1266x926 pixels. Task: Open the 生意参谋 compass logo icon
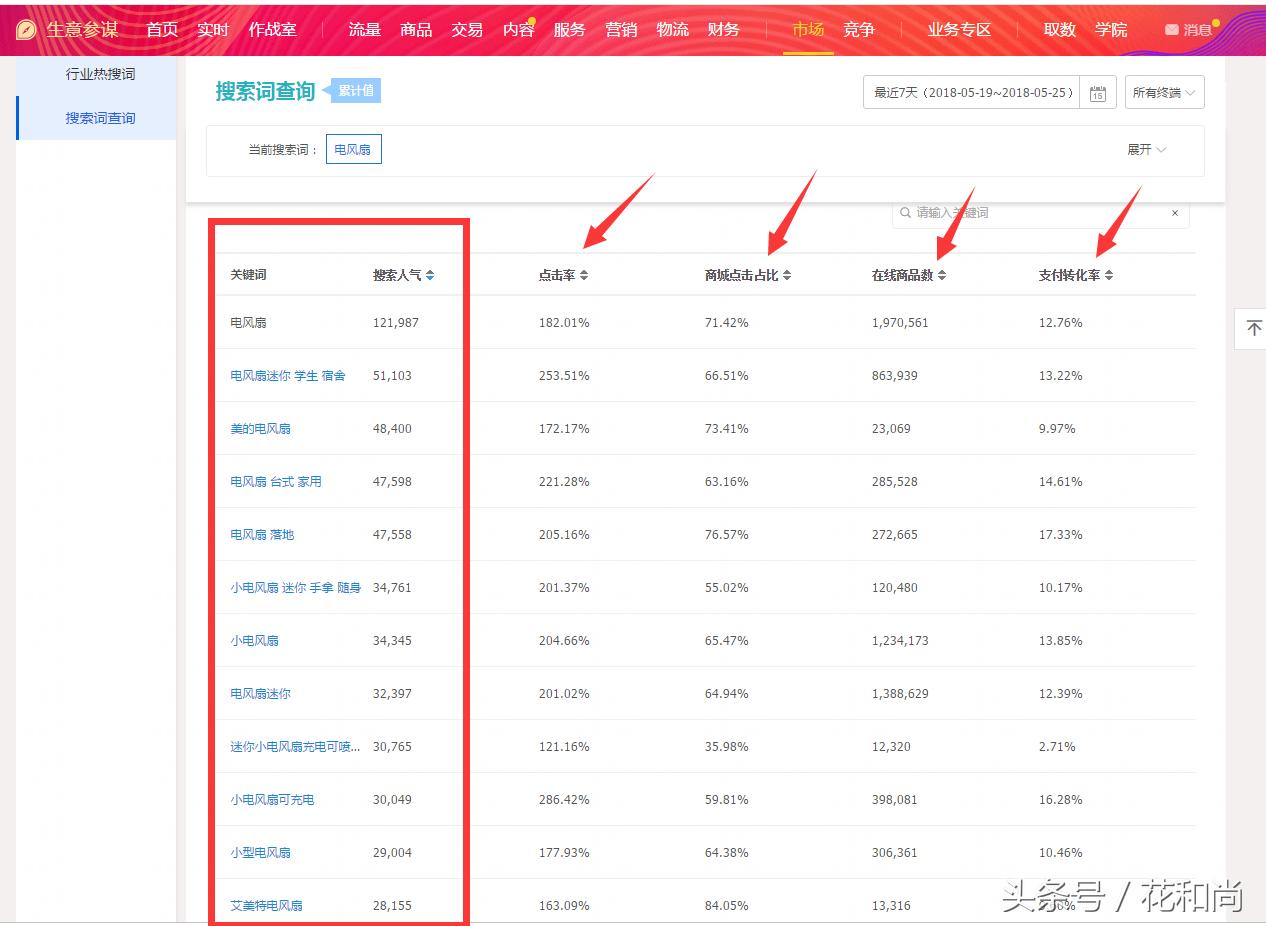pos(25,28)
